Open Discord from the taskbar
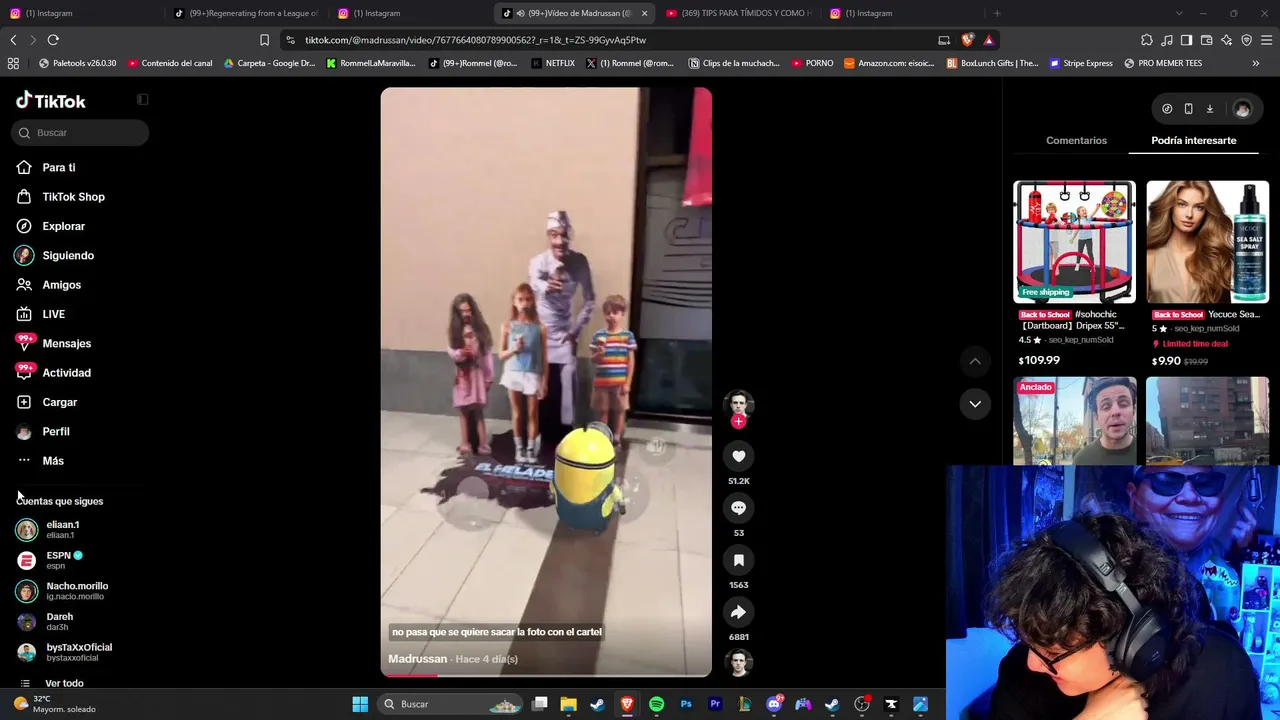The image size is (1280, 720). pyautogui.click(x=774, y=704)
